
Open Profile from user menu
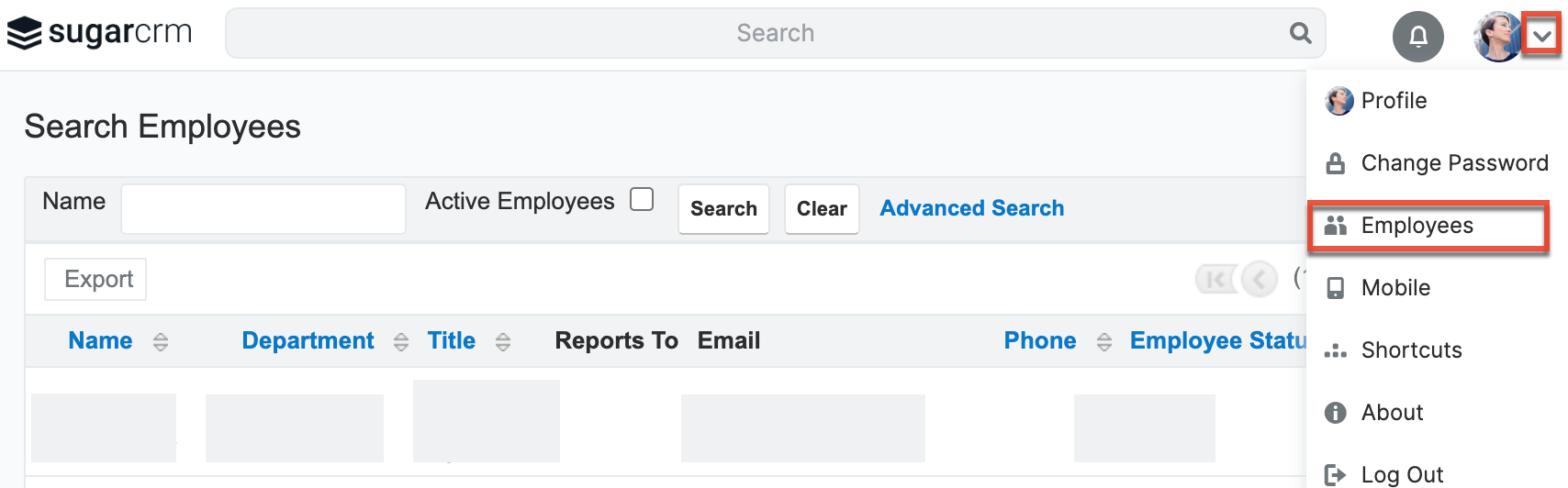click(1393, 101)
